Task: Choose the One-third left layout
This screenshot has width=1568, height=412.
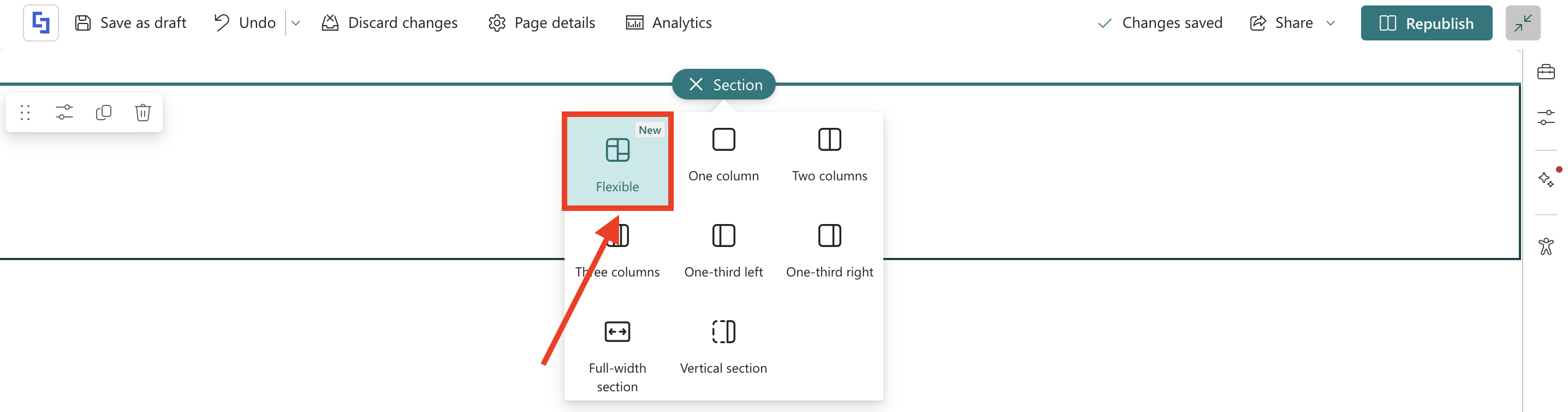Action: click(723, 252)
